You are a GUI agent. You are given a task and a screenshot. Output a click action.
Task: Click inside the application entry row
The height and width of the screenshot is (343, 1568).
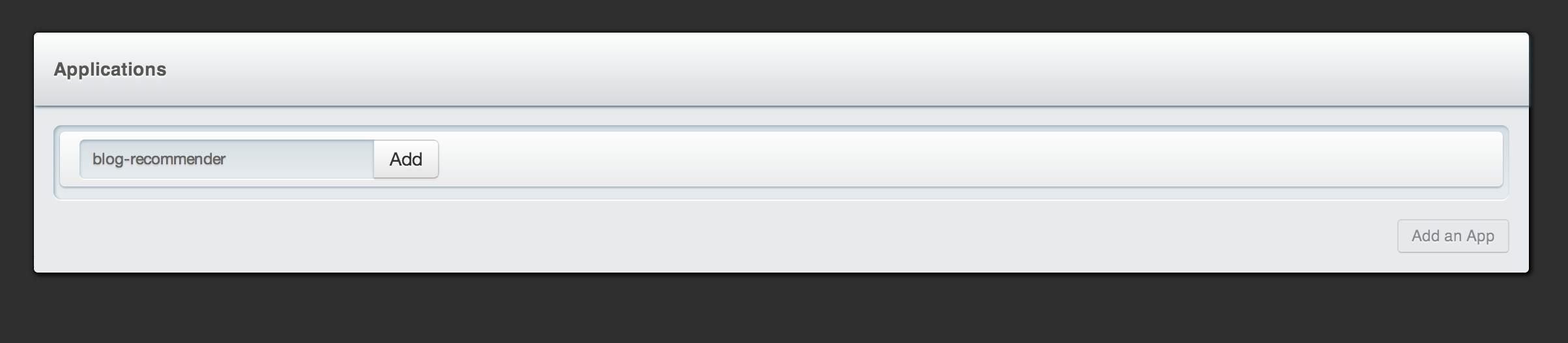pos(781,159)
